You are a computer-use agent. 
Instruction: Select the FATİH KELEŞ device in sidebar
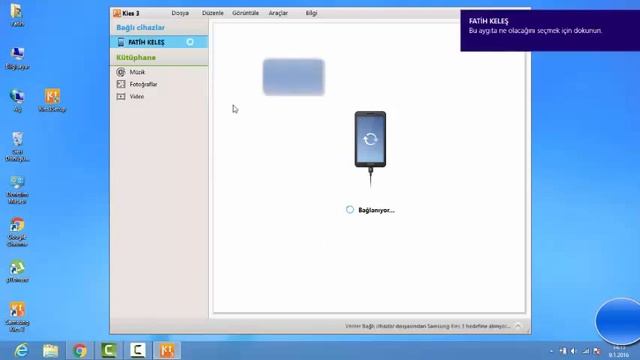click(159, 42)
